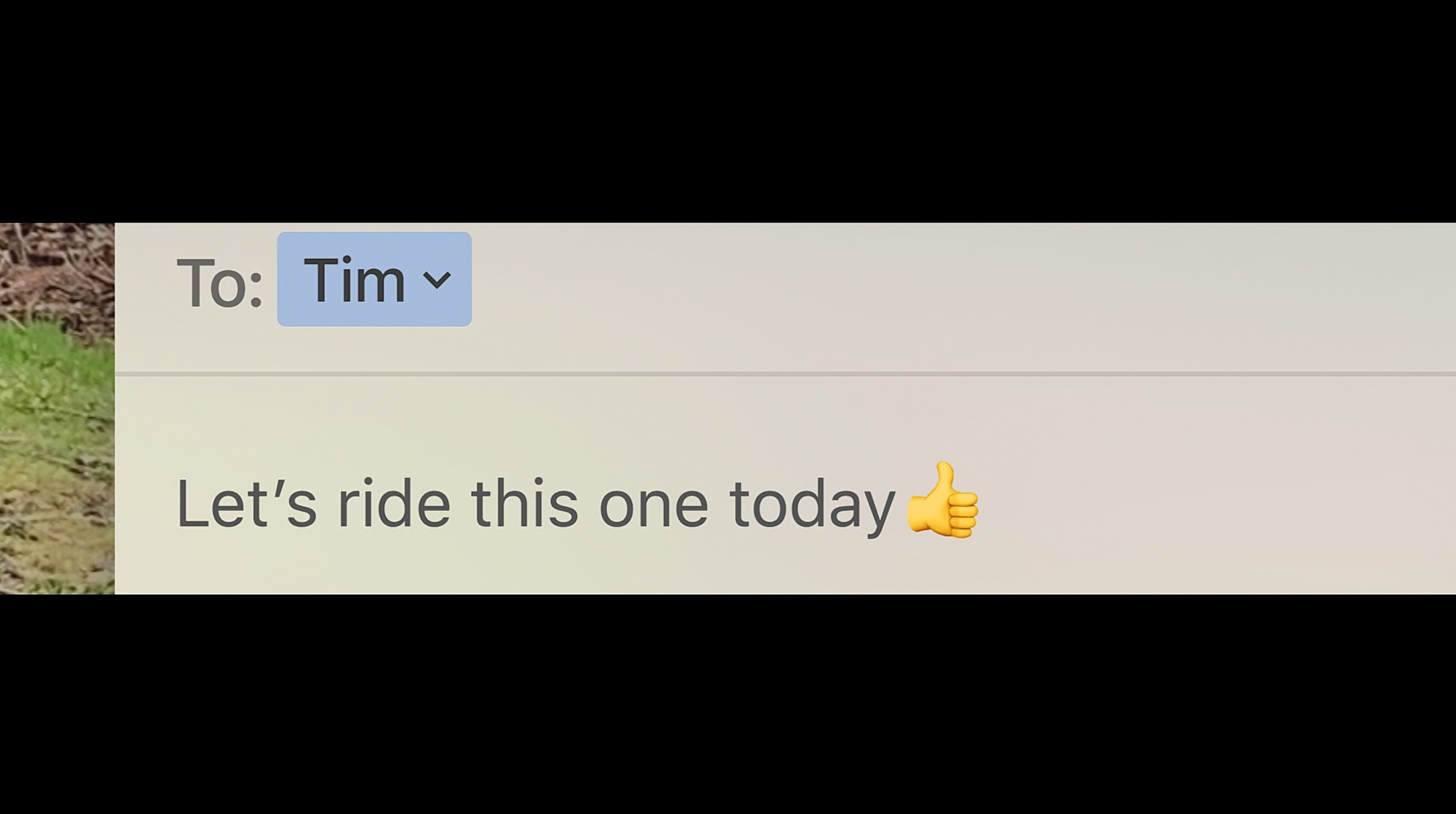Click the green grass area of the photo
This screenshot has height=814, width=1456.
[51, 381]
